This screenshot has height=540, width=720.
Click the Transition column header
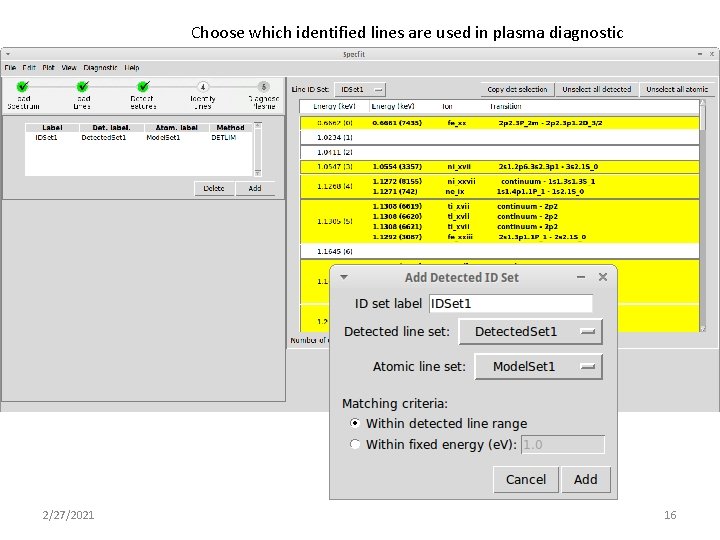[506, 107]
